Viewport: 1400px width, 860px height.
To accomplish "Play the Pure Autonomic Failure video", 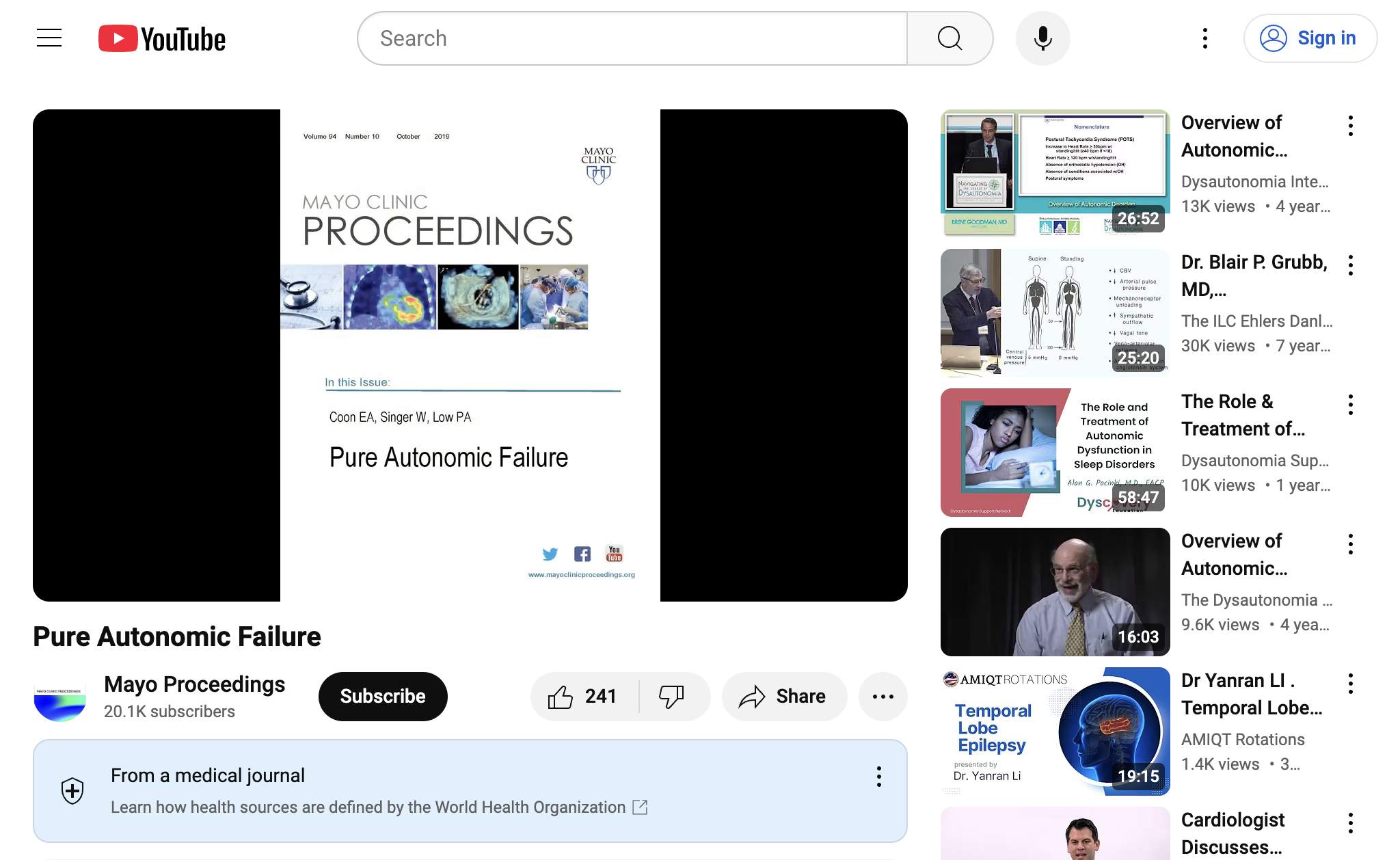I will 470,355.
